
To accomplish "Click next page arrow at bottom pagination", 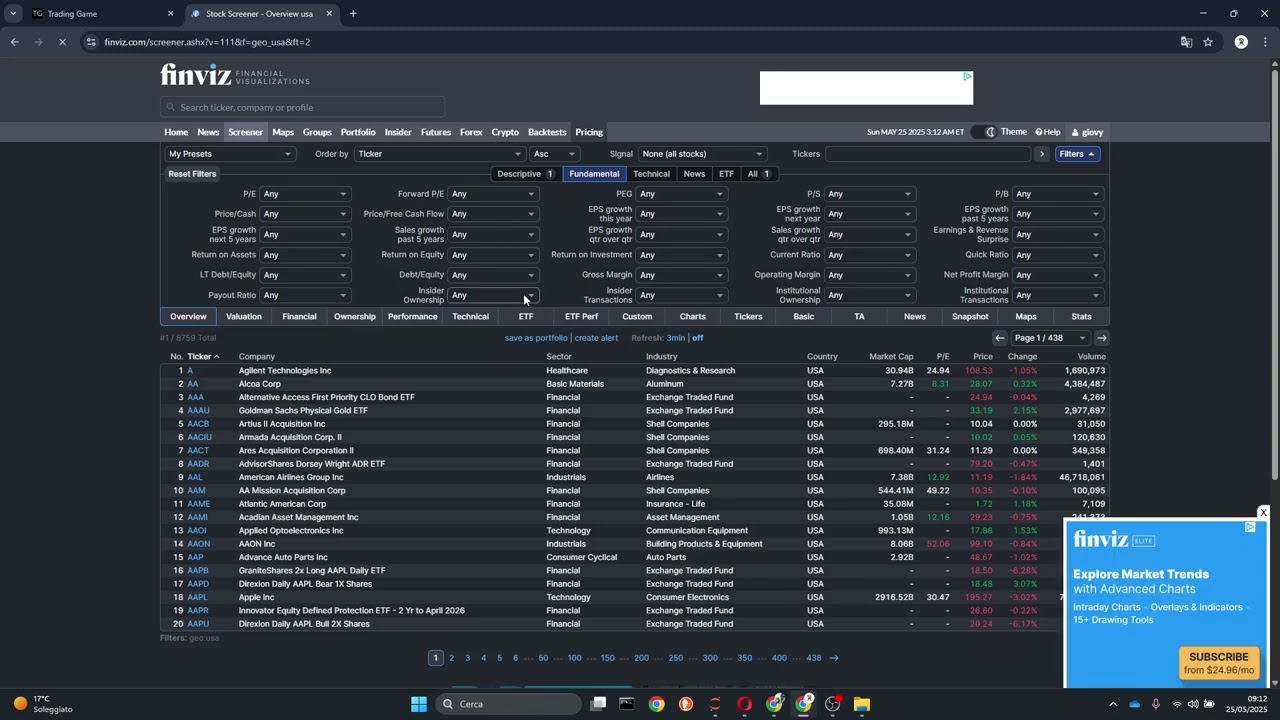I will click(834, 658).
